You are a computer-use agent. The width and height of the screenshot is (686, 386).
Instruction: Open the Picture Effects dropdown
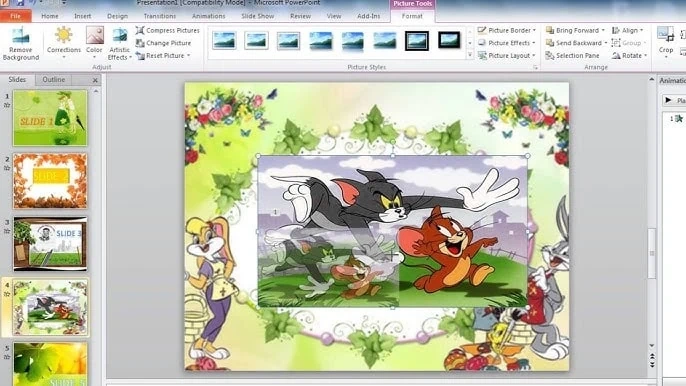coord(506,43)
